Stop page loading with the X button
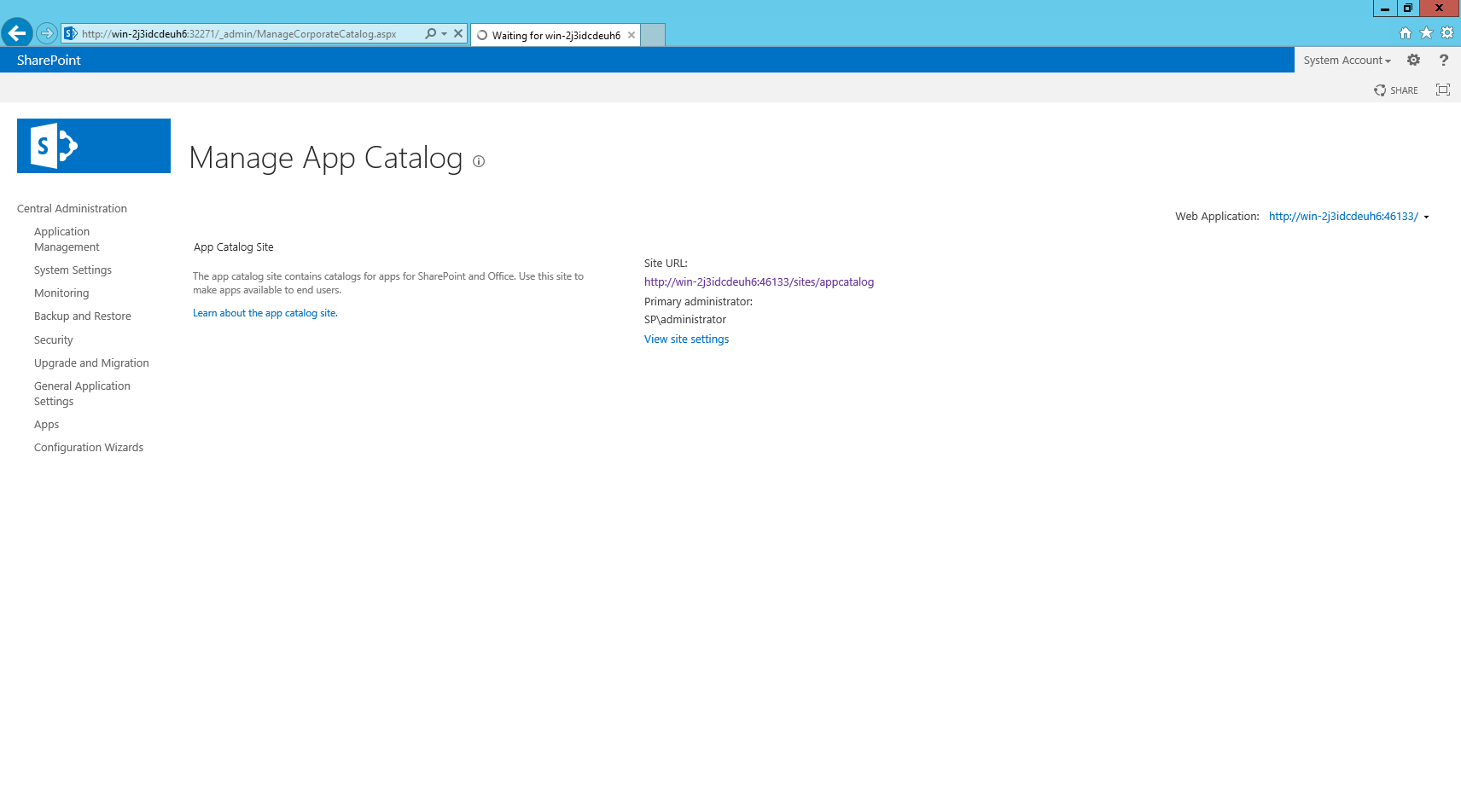1461x812 pixels. point(458,34)
